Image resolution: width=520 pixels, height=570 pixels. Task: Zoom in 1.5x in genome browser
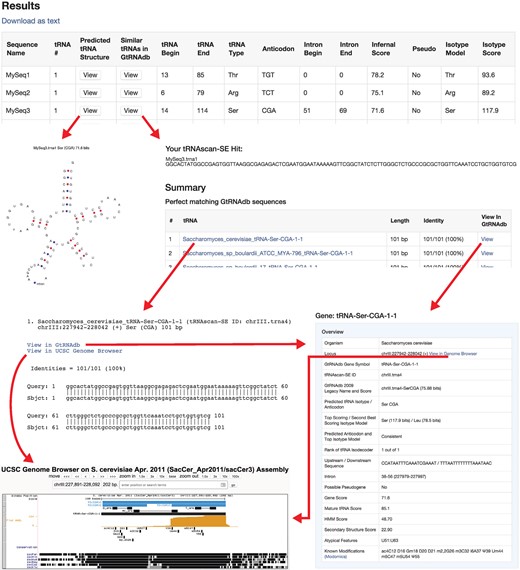point(142,476)
